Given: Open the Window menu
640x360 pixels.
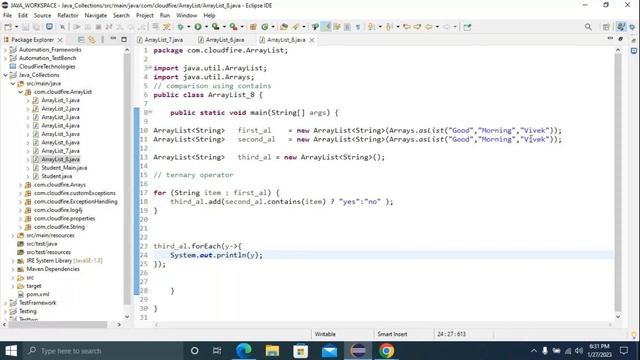Looking at the screenshot, I should pyautogui.click(x=187, y=16).
